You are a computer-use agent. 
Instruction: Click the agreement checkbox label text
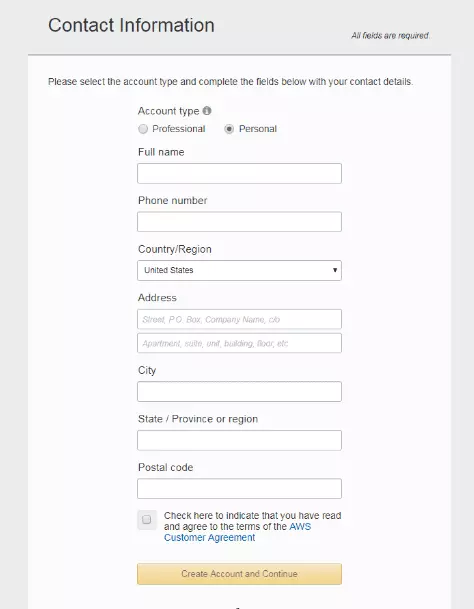click(253, 527)
